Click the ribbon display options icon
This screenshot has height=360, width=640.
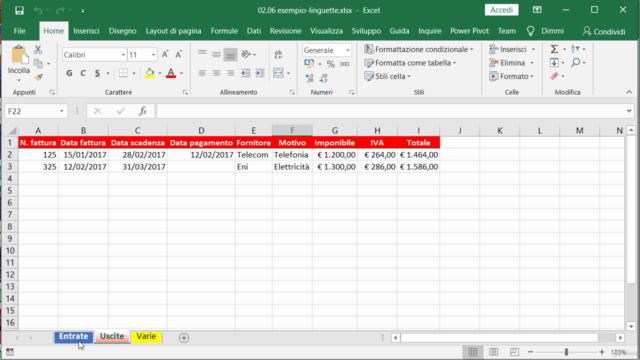tap(537, 10)
